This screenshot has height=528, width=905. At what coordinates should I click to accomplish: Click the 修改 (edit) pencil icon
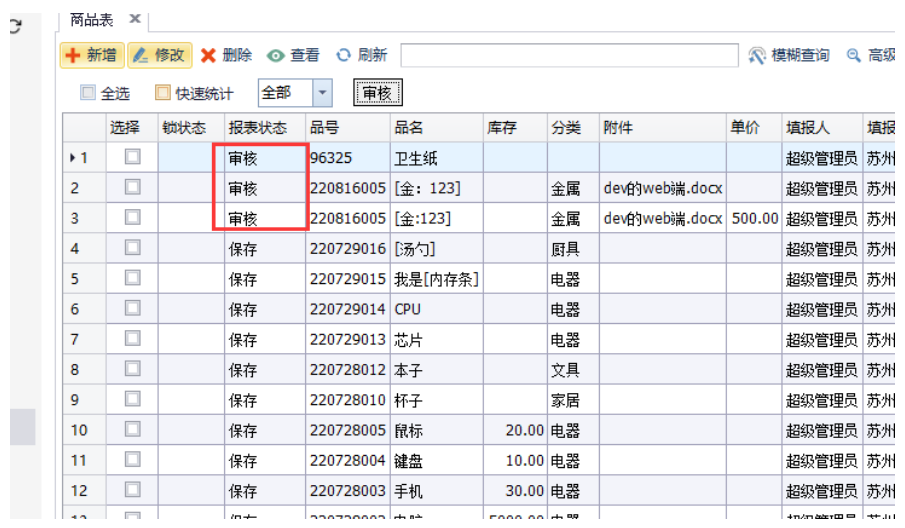pos(141,56)
